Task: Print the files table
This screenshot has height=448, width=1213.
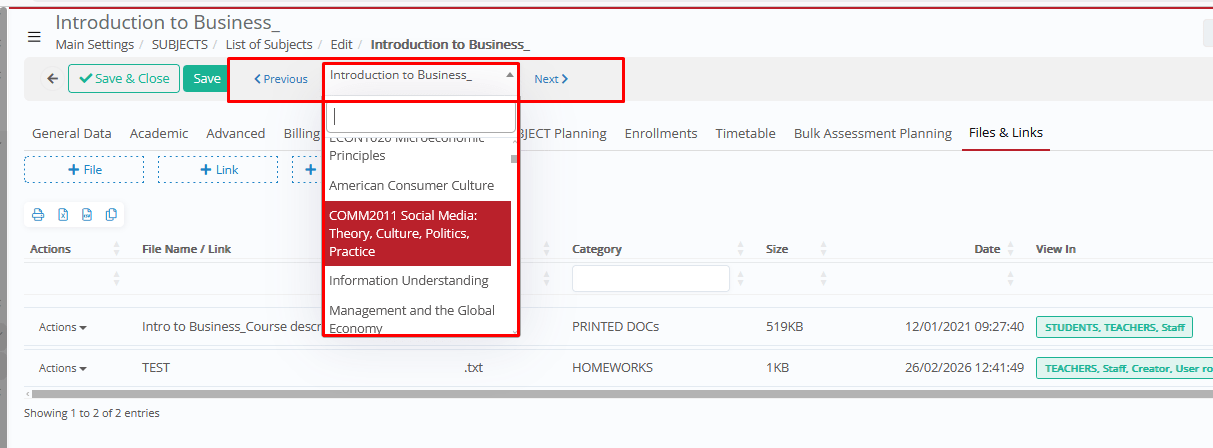Action: [38, 214]
